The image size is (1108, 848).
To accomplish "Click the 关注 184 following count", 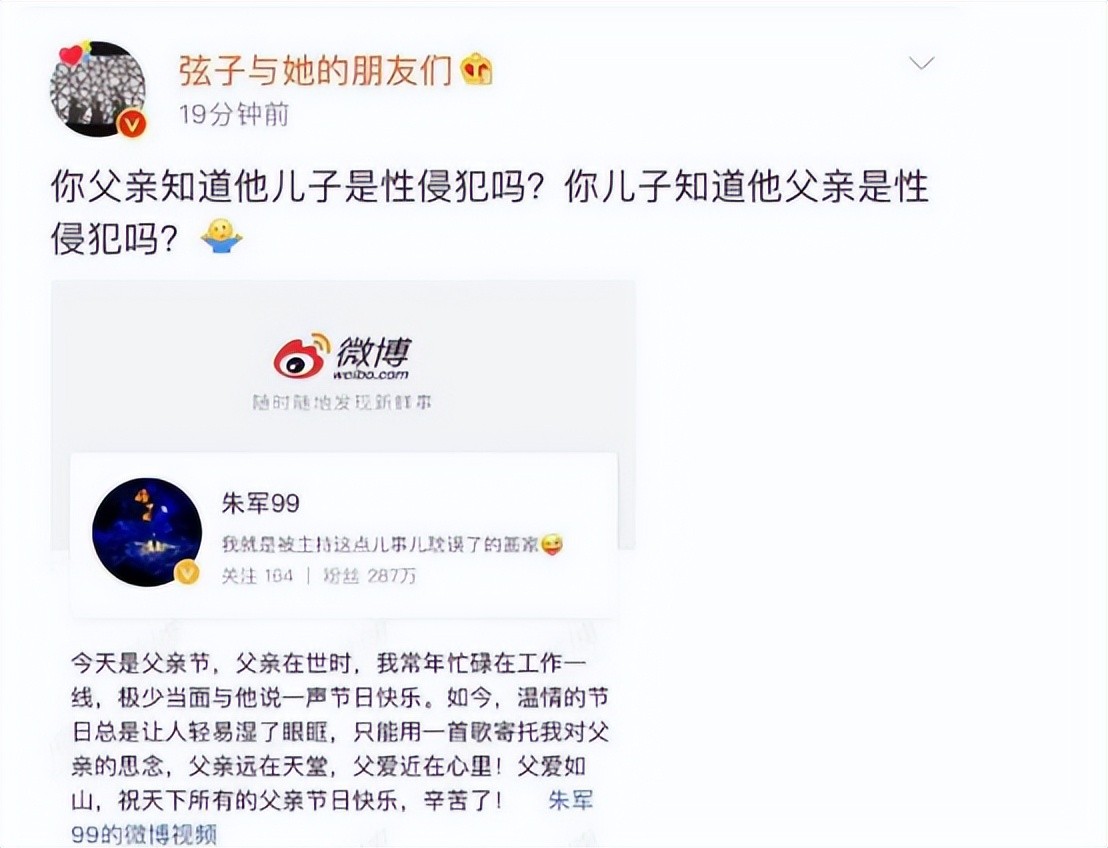I will pyautogui.click(x=257, y=576).
